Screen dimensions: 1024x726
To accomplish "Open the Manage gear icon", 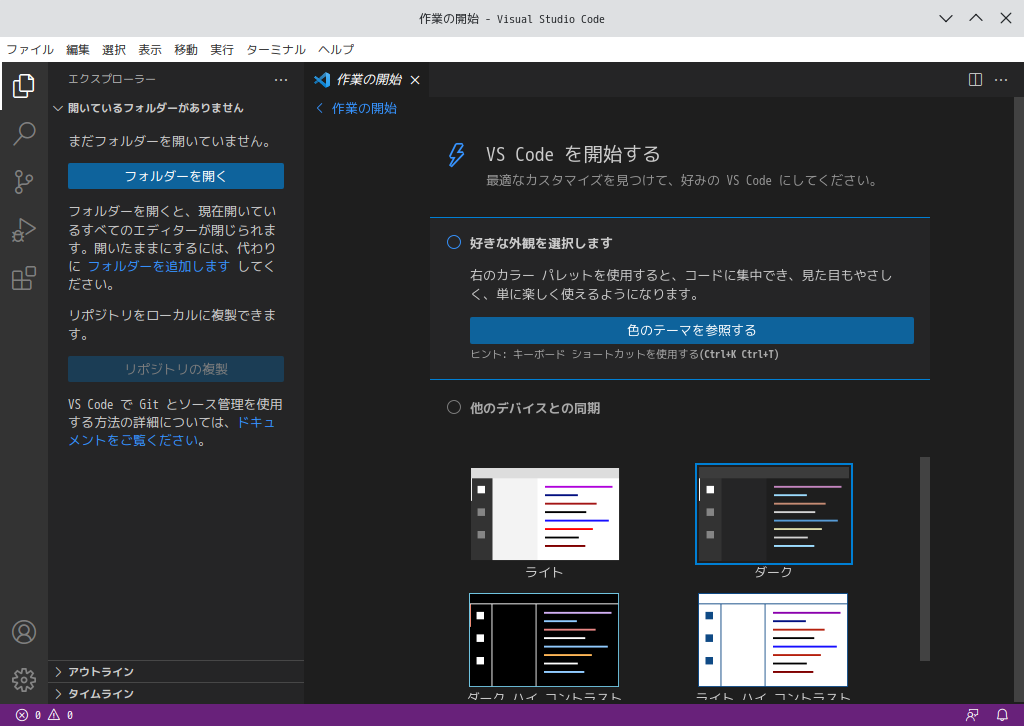I will (24, 680).
